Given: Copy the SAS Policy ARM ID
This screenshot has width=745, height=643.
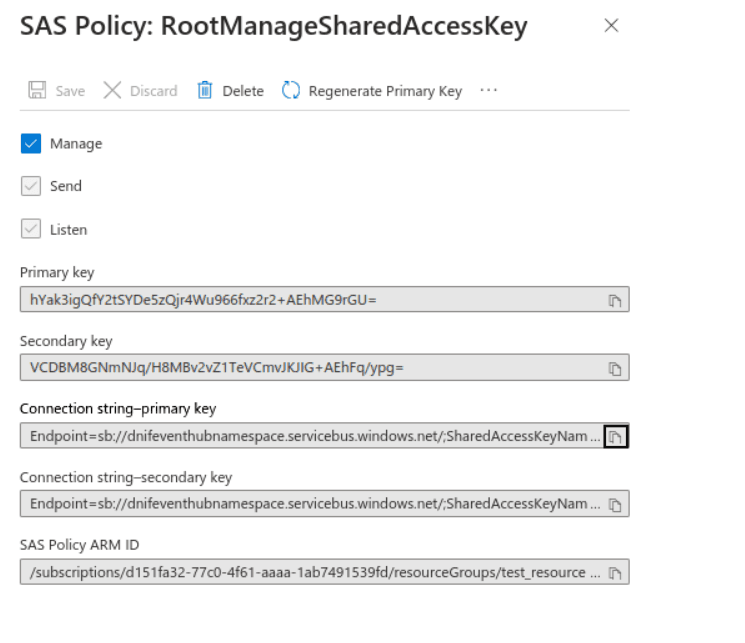Looking at the screenshot, I should (615, 573).
